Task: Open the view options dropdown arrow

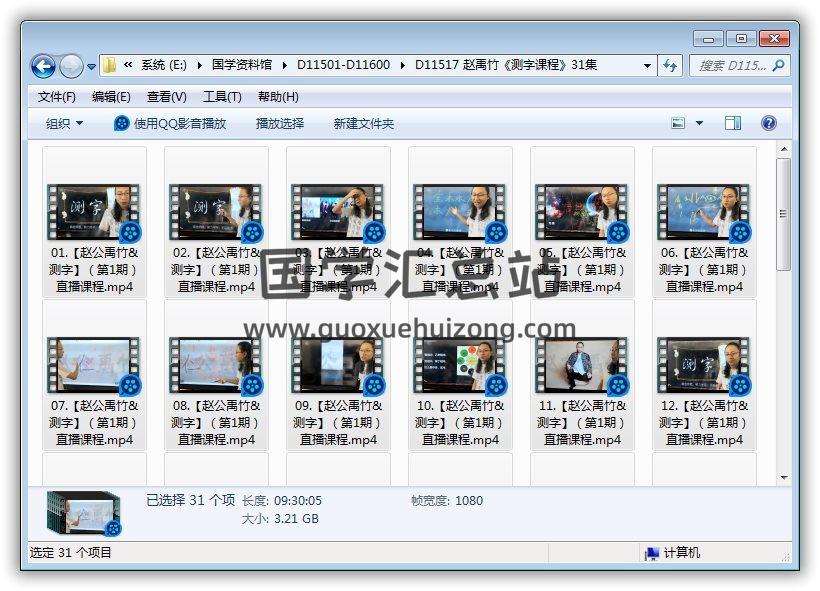Action: pos(699,123)
